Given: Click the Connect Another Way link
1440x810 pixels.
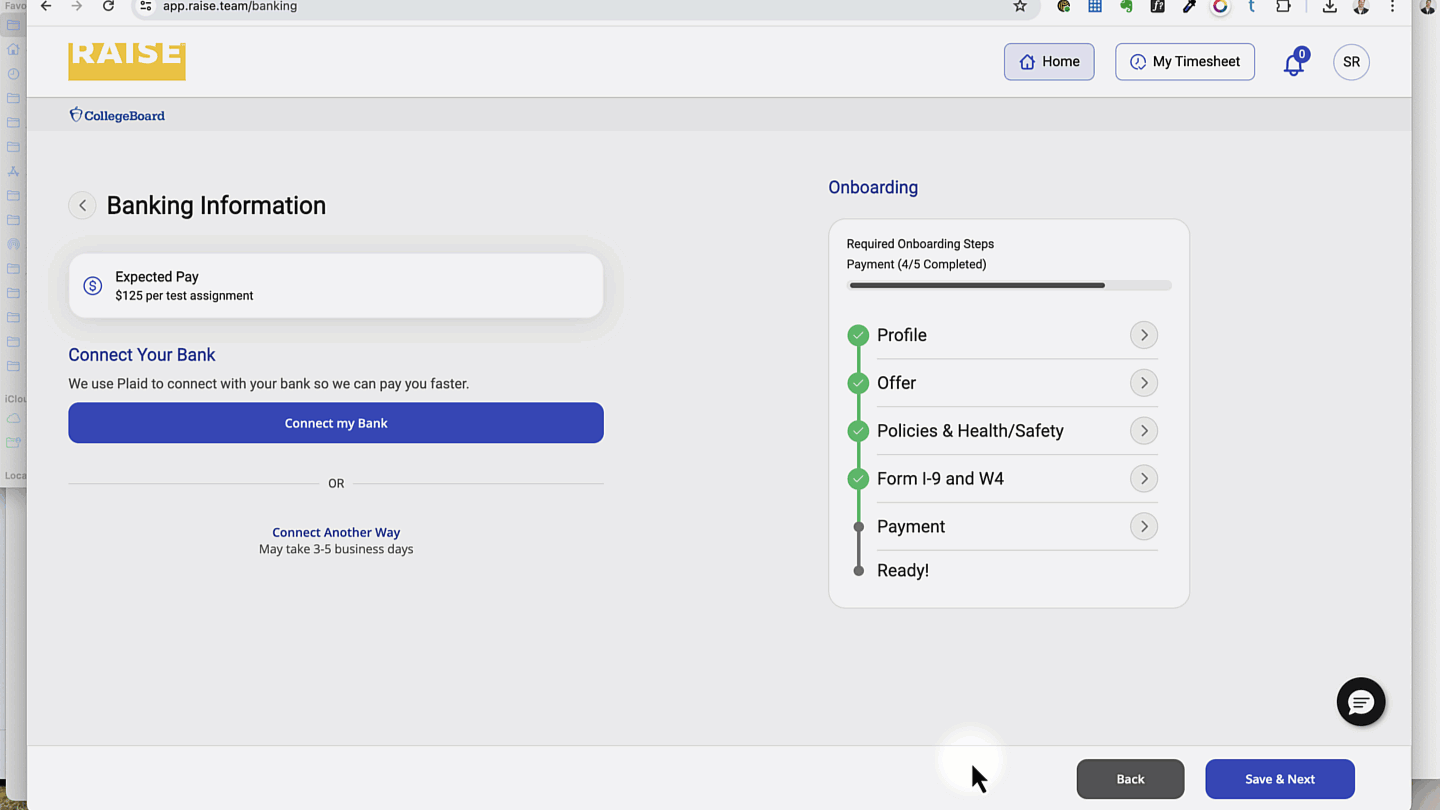Looking at the screenshot, I should (336, 533).
